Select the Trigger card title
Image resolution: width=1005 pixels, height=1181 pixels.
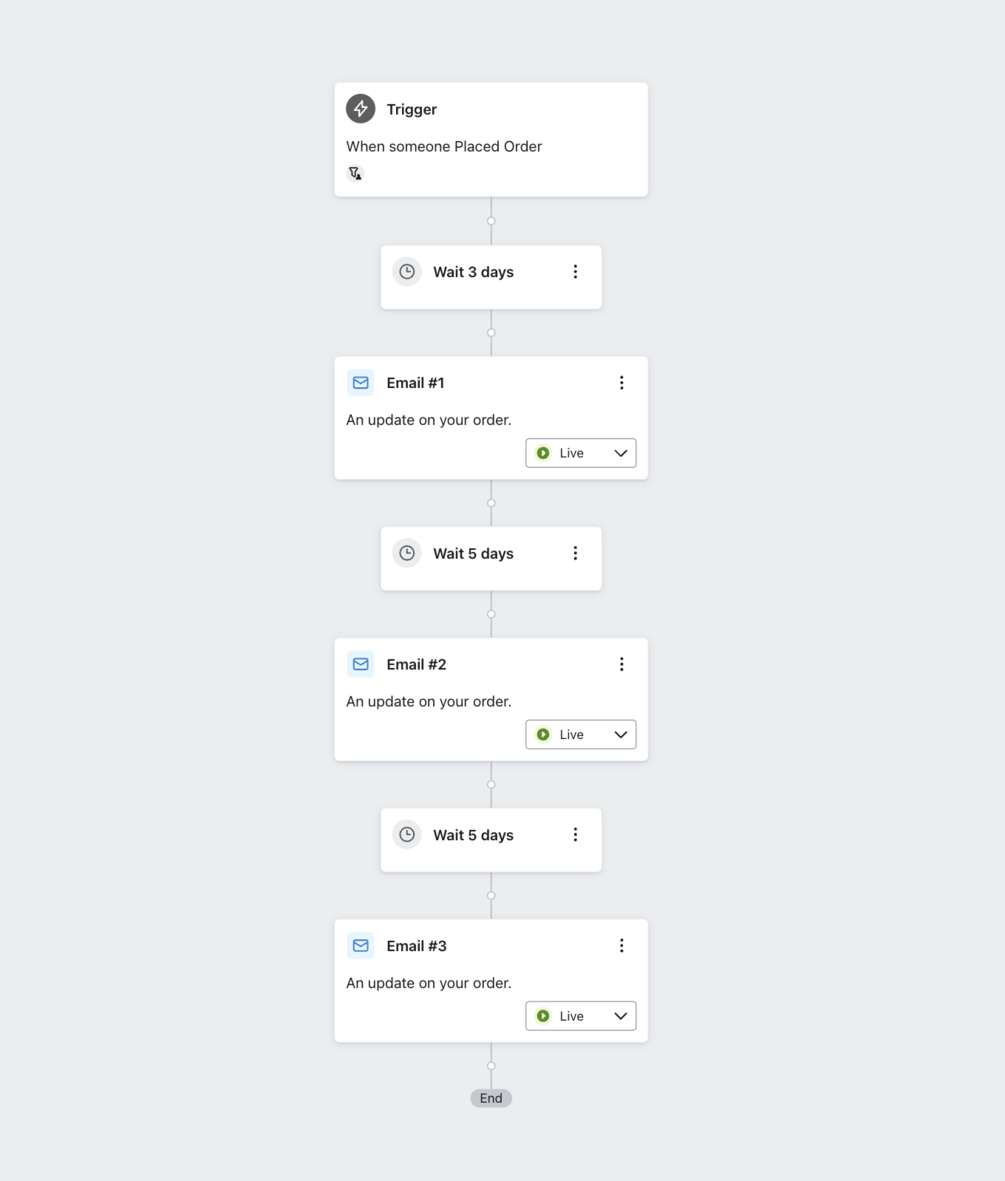pos(412,110)
